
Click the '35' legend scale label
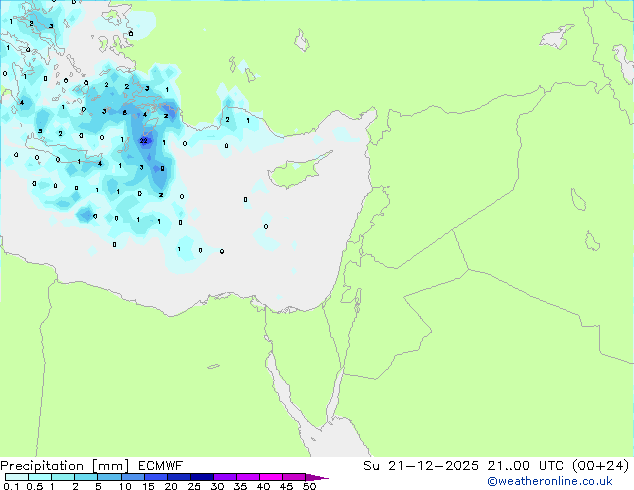[x=240, y=486]
